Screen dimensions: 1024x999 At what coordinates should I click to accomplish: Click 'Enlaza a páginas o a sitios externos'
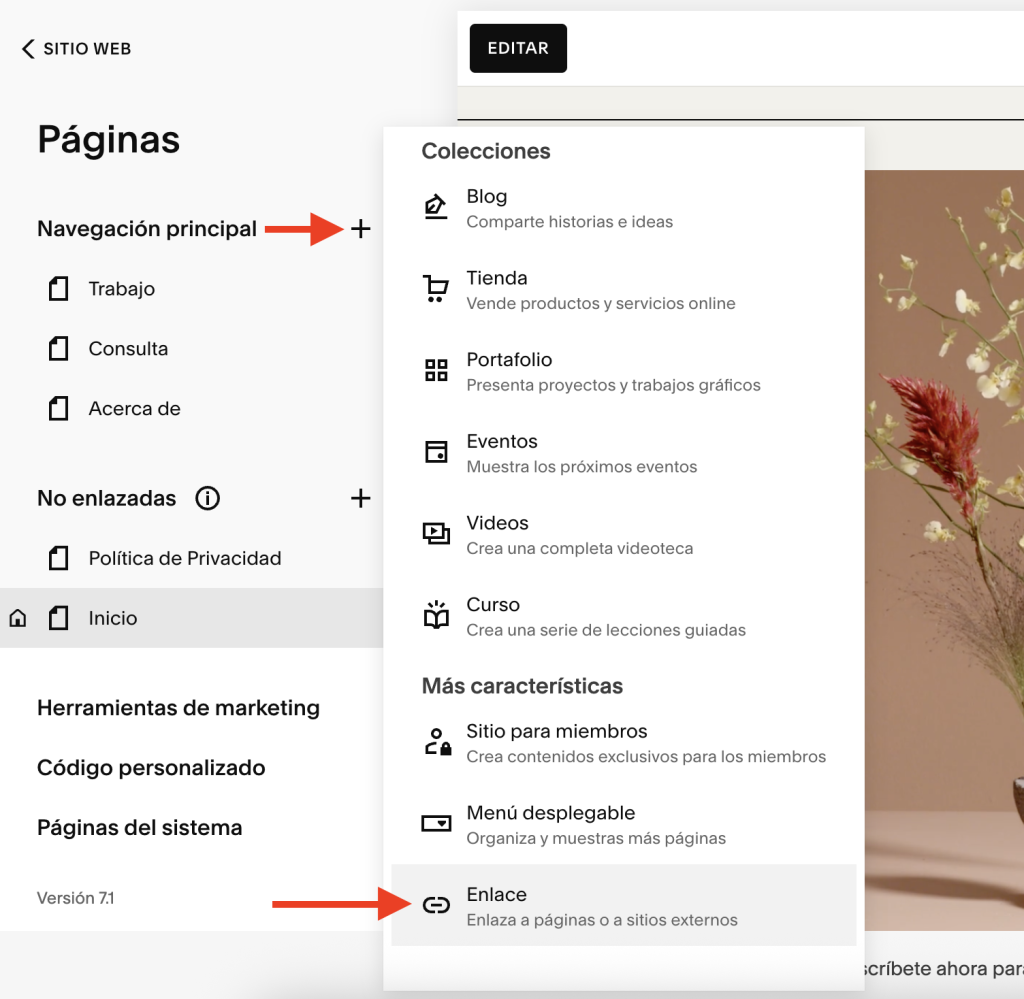point(602,920)
